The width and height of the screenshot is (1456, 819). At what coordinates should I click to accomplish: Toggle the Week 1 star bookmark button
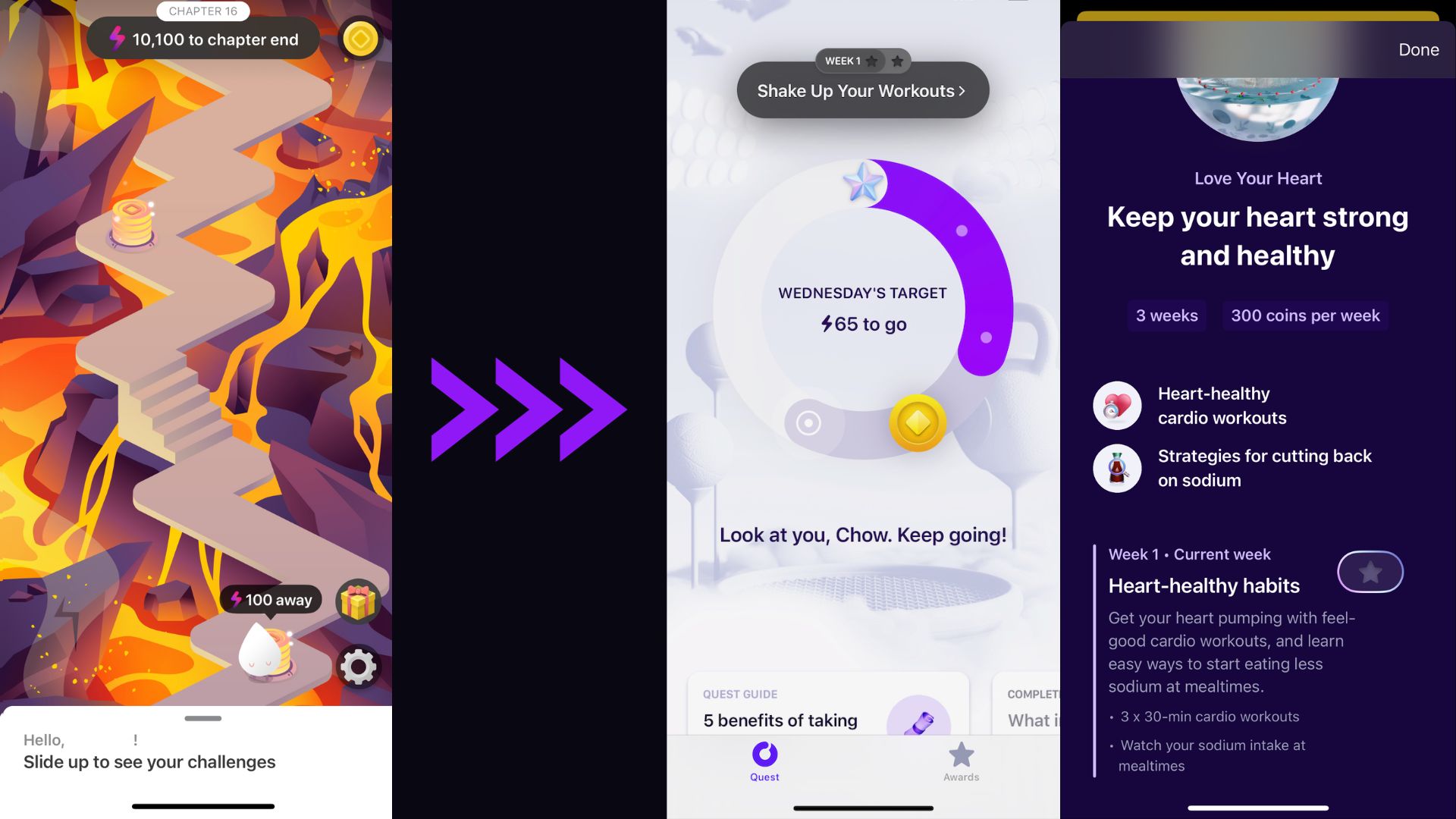tap(1370, 572)
